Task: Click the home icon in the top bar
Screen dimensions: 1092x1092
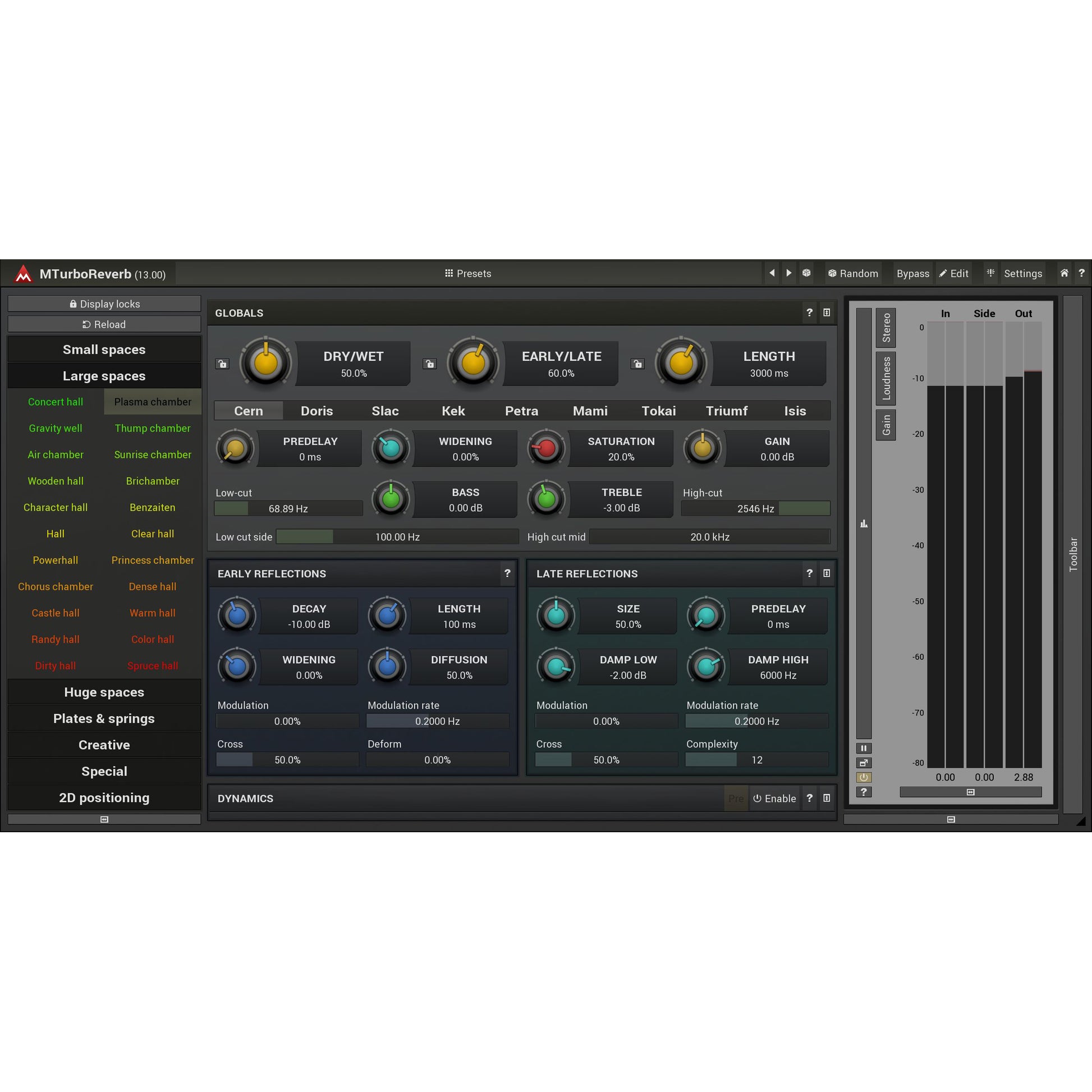Action: (x=1064, y=274)
